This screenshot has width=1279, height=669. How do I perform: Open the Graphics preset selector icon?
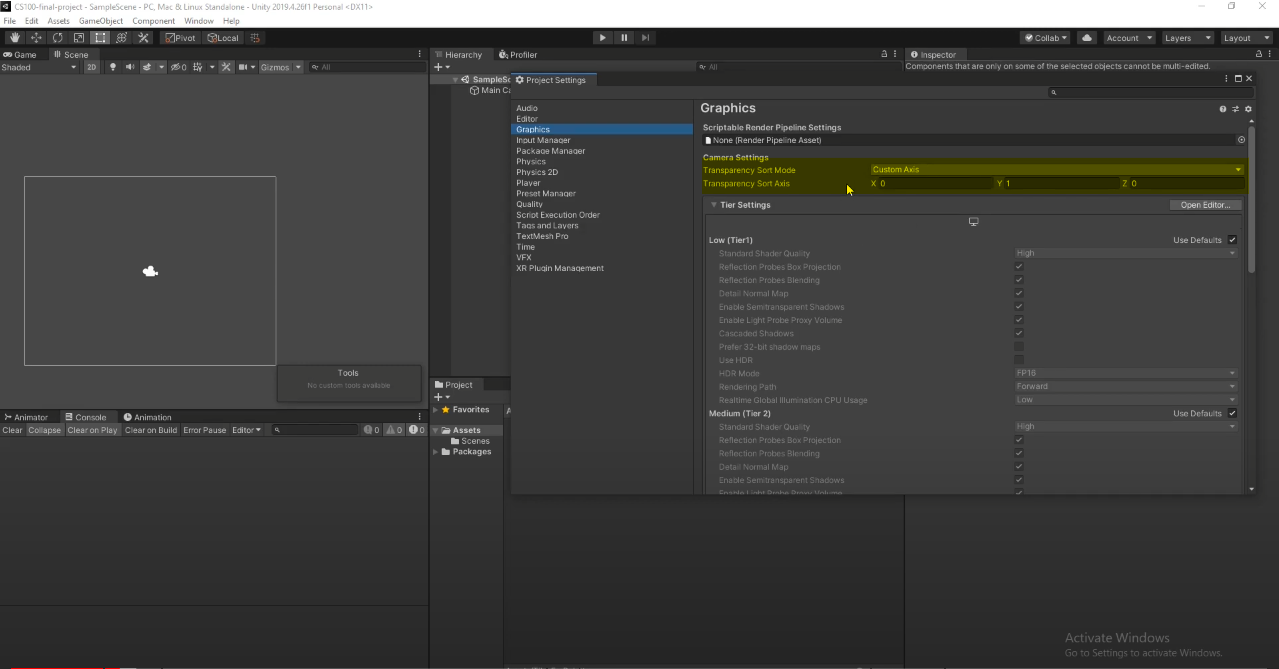(1235, 109)
